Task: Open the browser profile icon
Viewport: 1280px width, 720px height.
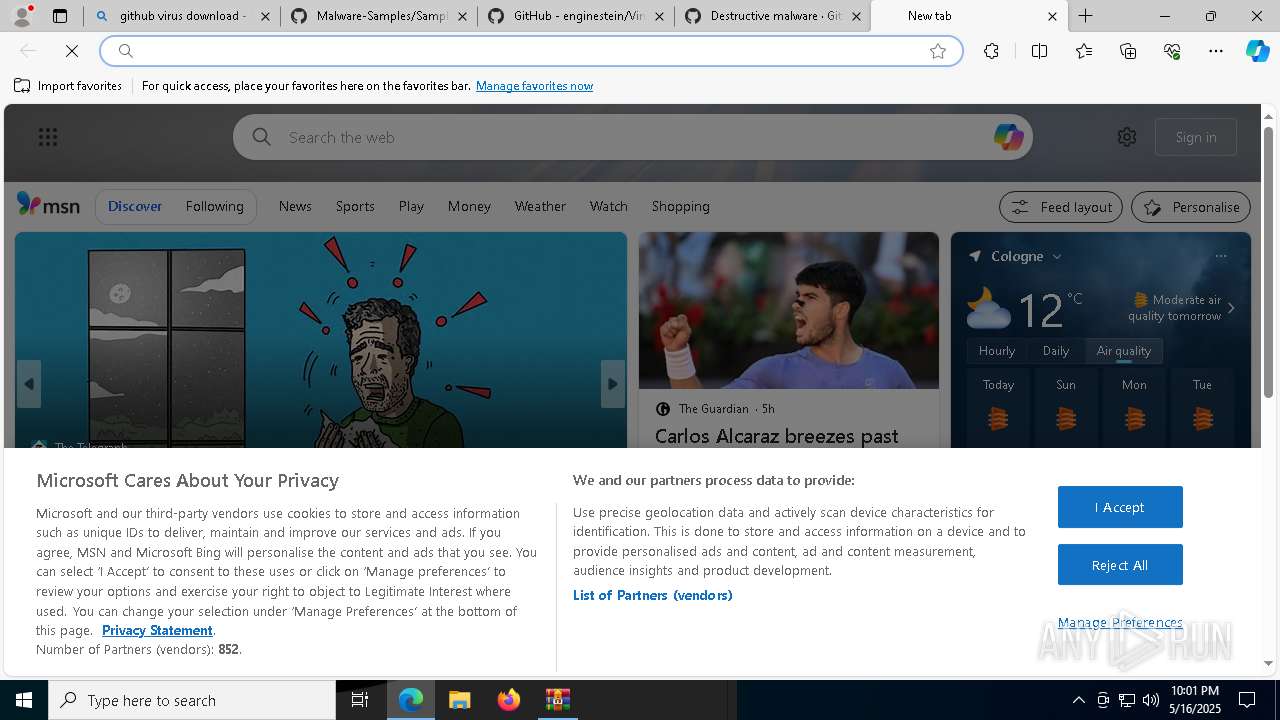Action: pyautogui.click(x=22, y=16)
